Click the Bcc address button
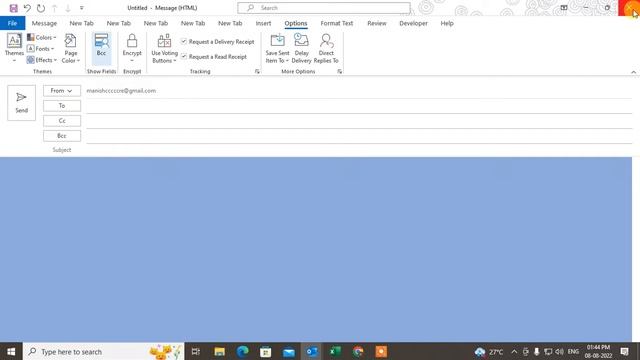The height and width of the screenshot is (360, 640). [x=62, y=136]
